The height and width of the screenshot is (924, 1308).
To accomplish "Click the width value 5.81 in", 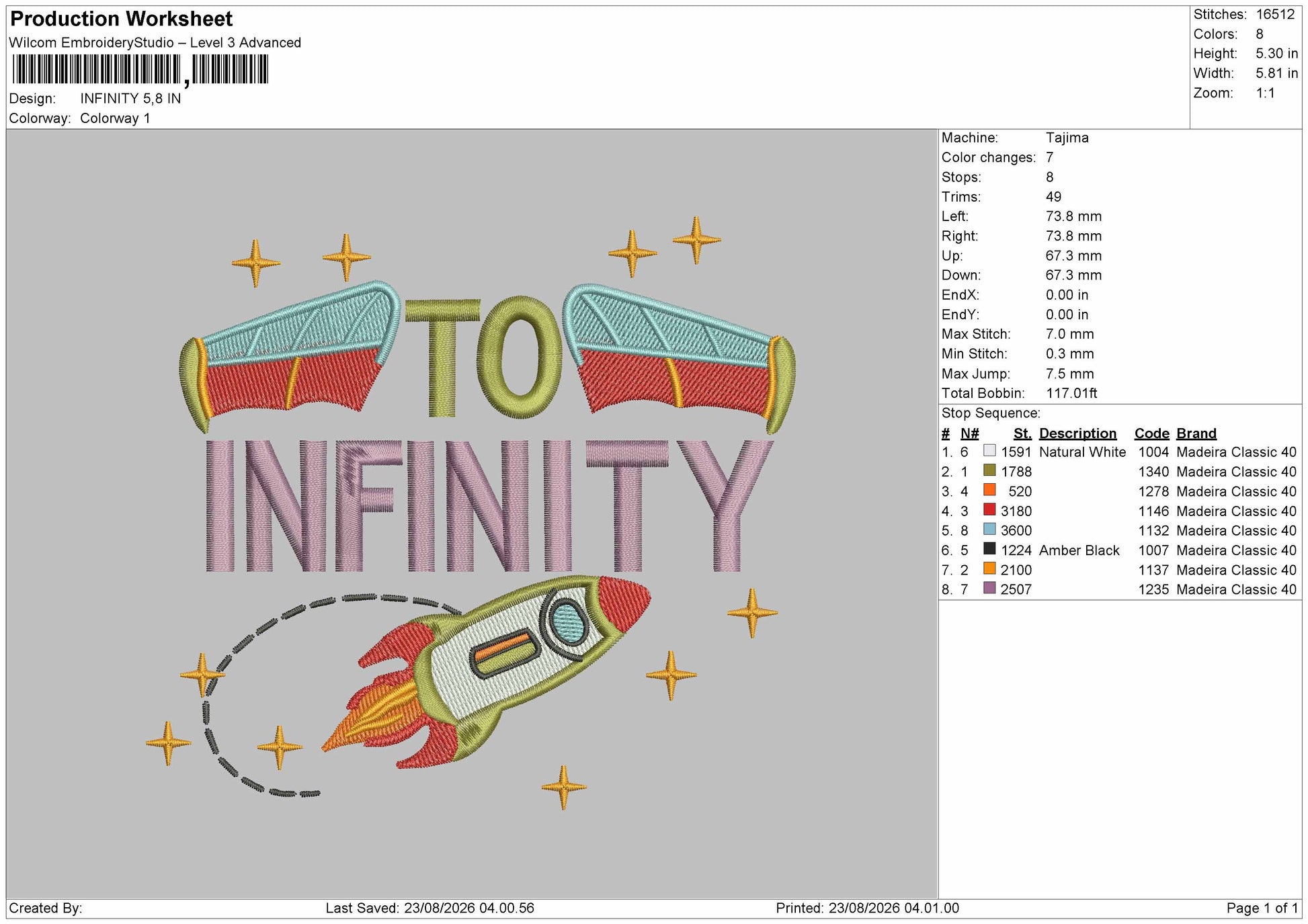I will pyautogui.click(x=1276, y=73).
